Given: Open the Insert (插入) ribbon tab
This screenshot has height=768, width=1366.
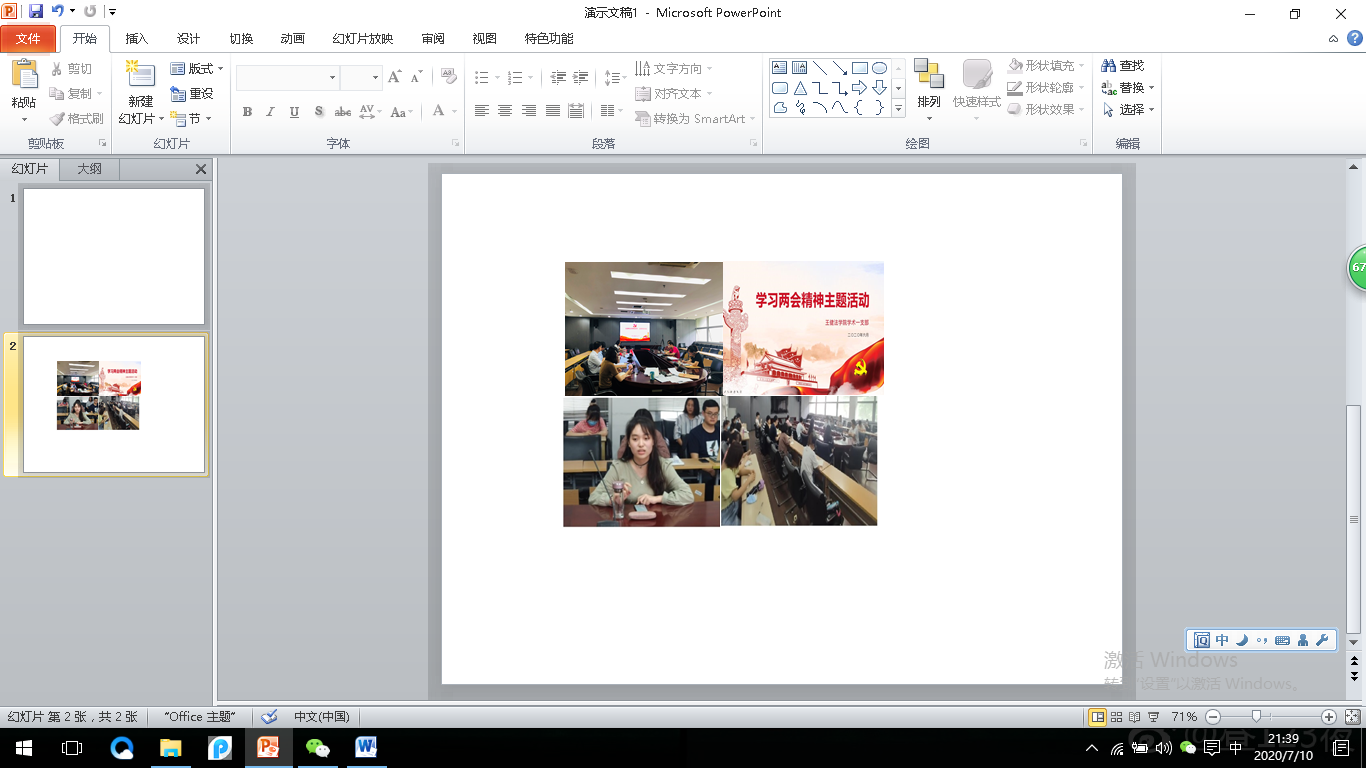Looking at the screenshot, I should click(x=136, y=39).
